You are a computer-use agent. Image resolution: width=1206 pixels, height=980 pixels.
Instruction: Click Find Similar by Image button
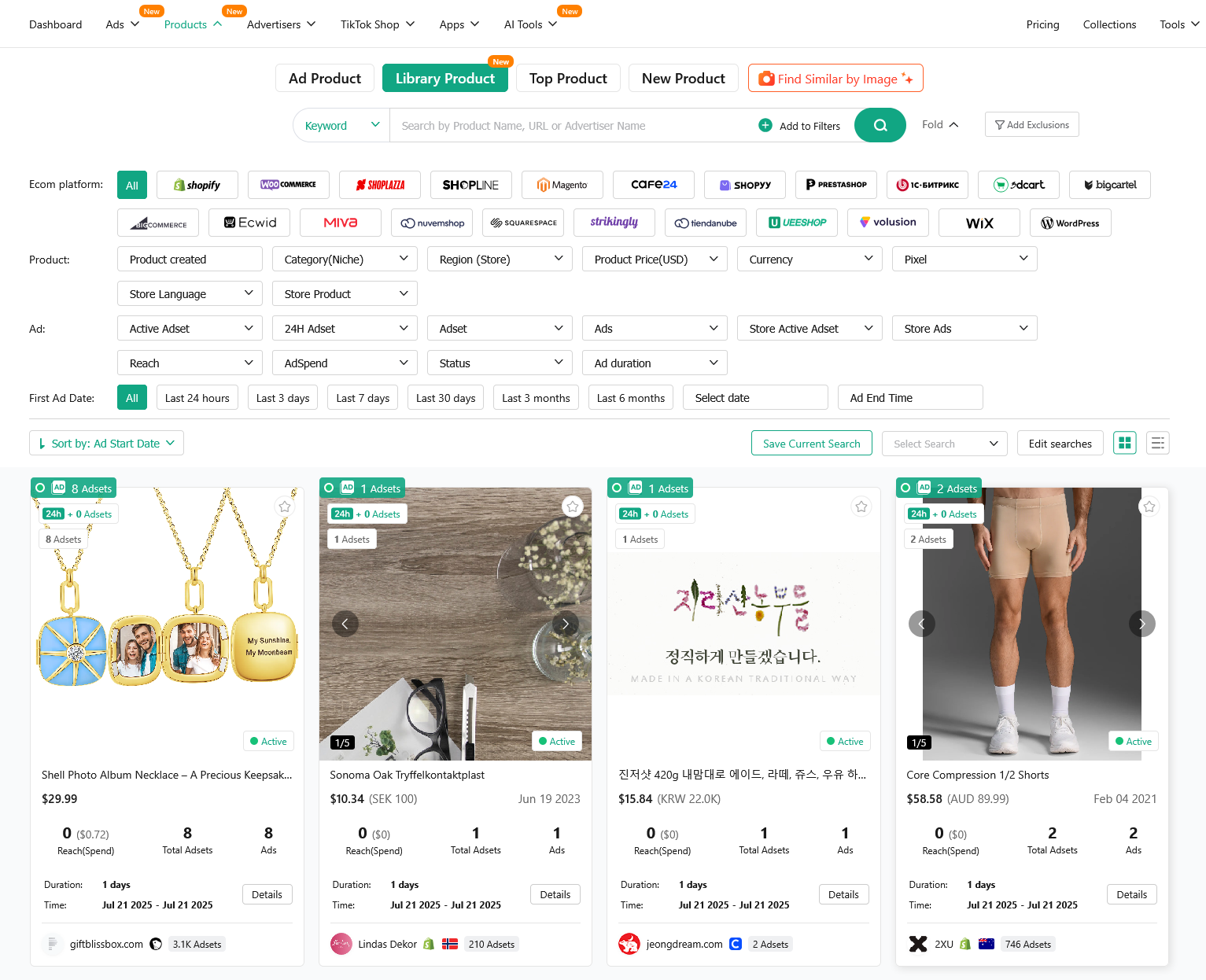pyautogui.click(x=835, y=78)
